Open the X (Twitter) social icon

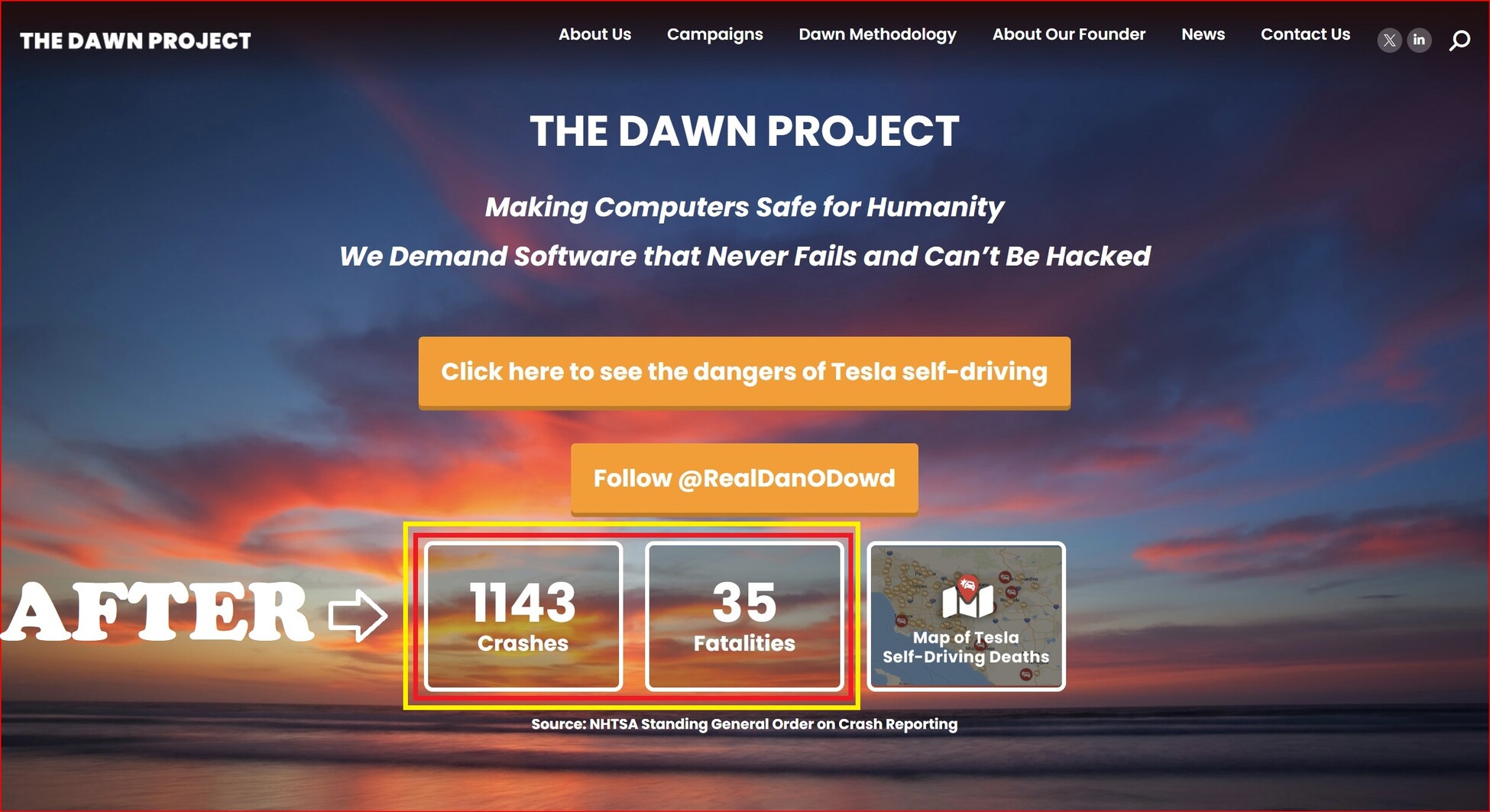coord(1389,40)
